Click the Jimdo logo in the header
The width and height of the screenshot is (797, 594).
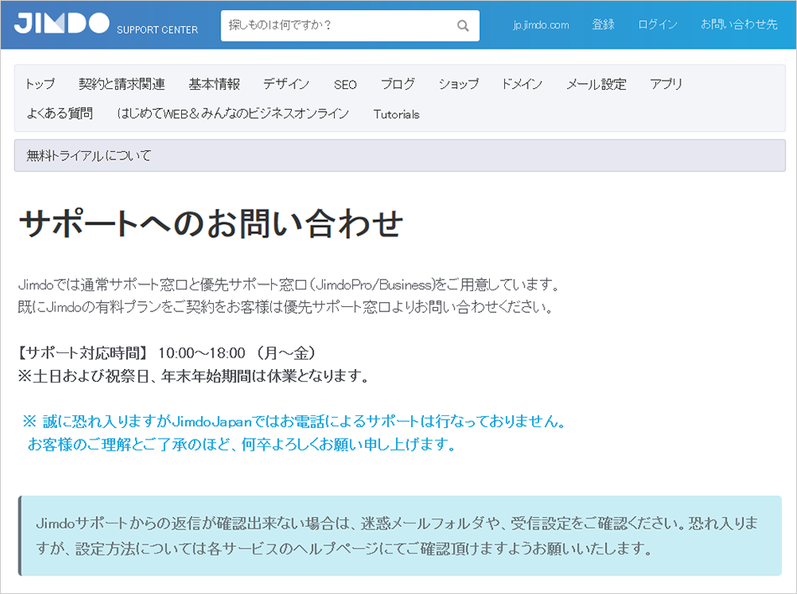[62, 23]
